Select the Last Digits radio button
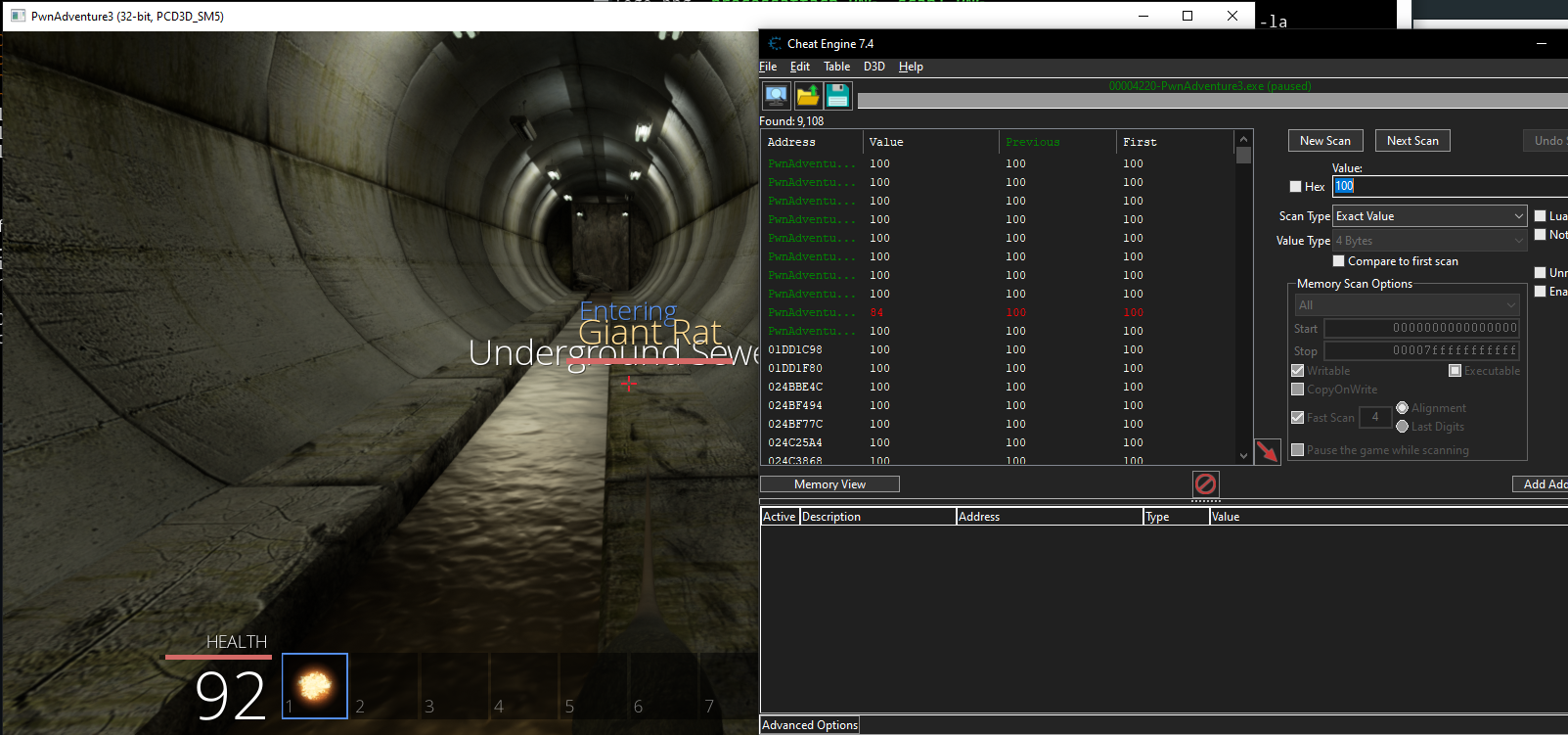The width and height of the screenshot is (1568, 735). [x=1402, y=427]
